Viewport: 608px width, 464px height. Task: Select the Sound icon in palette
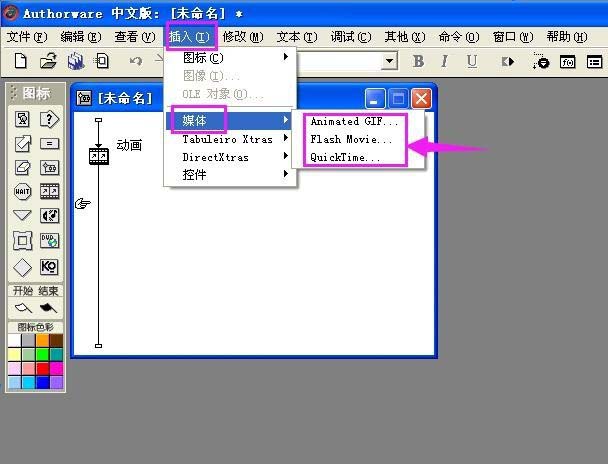[x=50, y=216]
